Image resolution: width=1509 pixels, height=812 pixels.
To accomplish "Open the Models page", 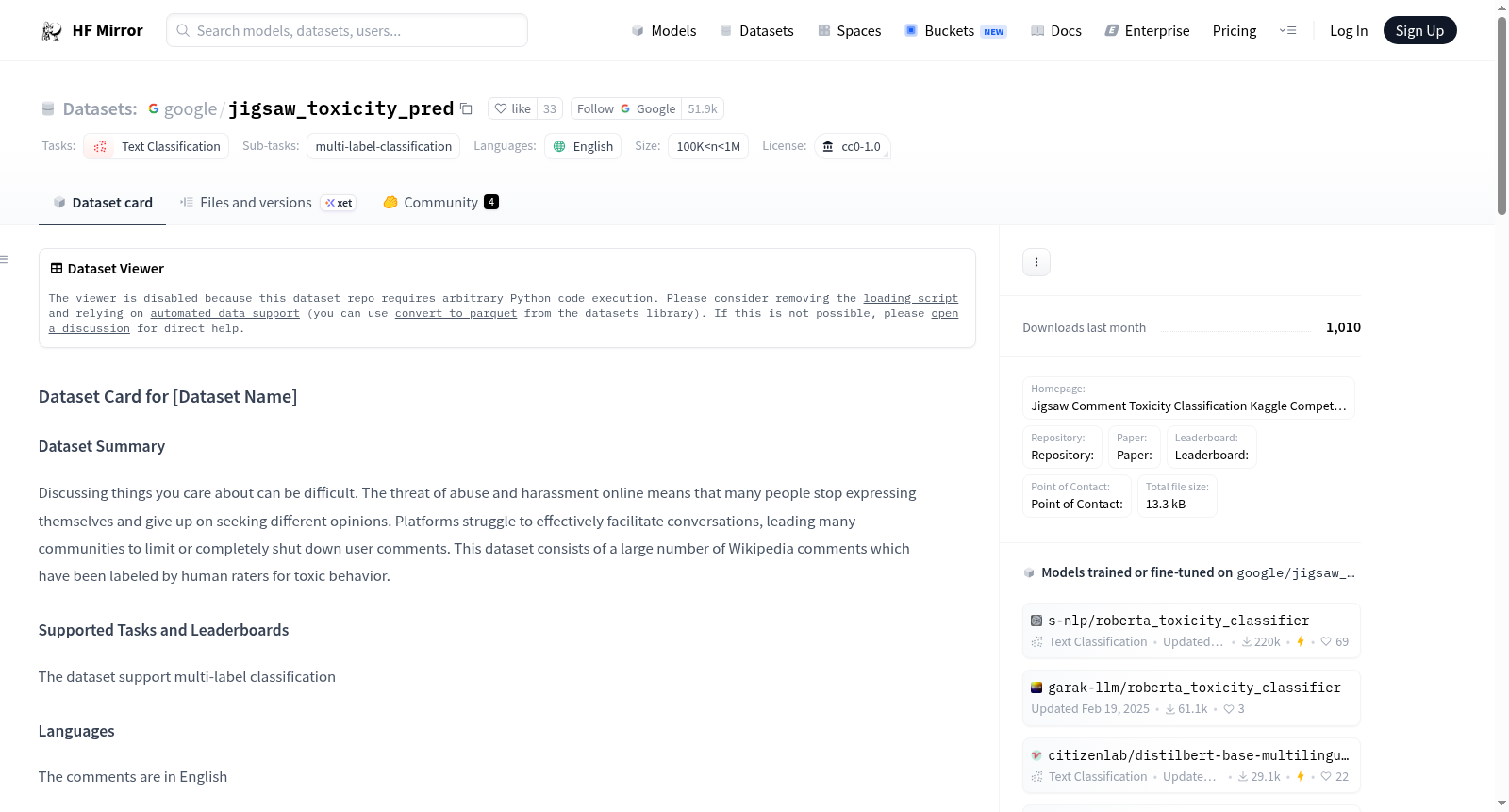I will pyautogui.click(x=664, y=30).
